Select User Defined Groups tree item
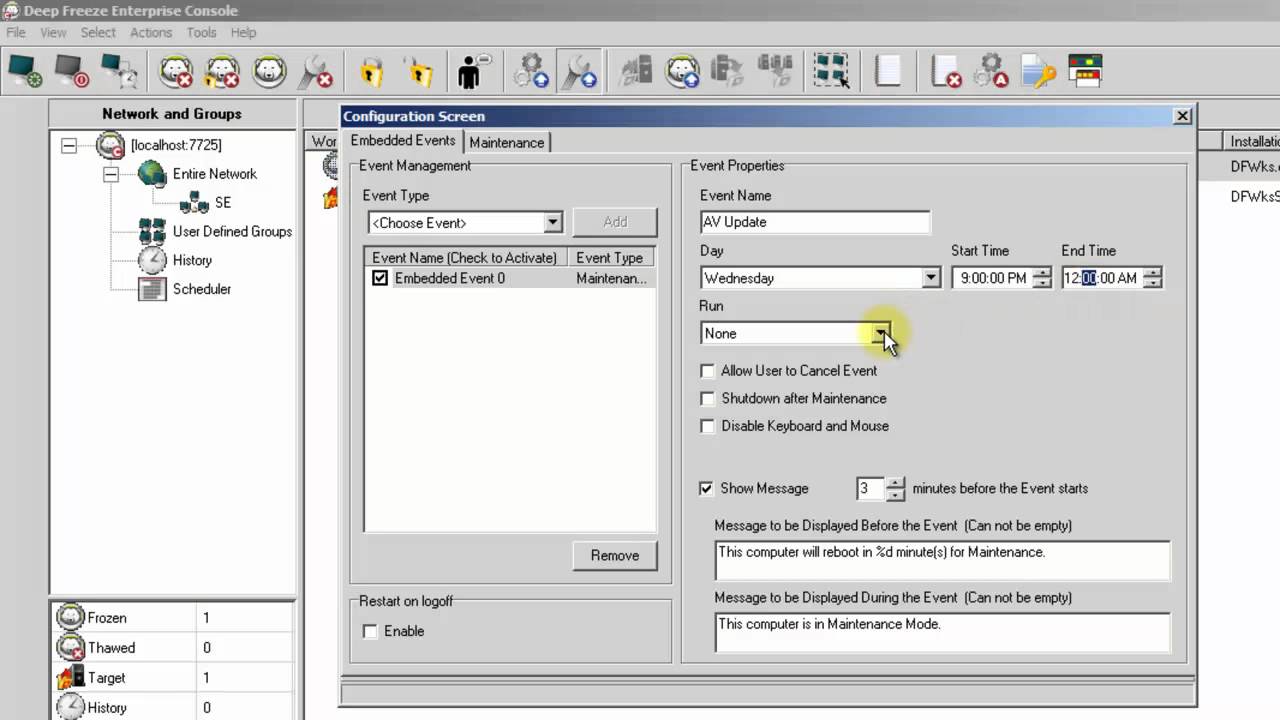This screenshot has height=720, width=1280. click(232, 231)
